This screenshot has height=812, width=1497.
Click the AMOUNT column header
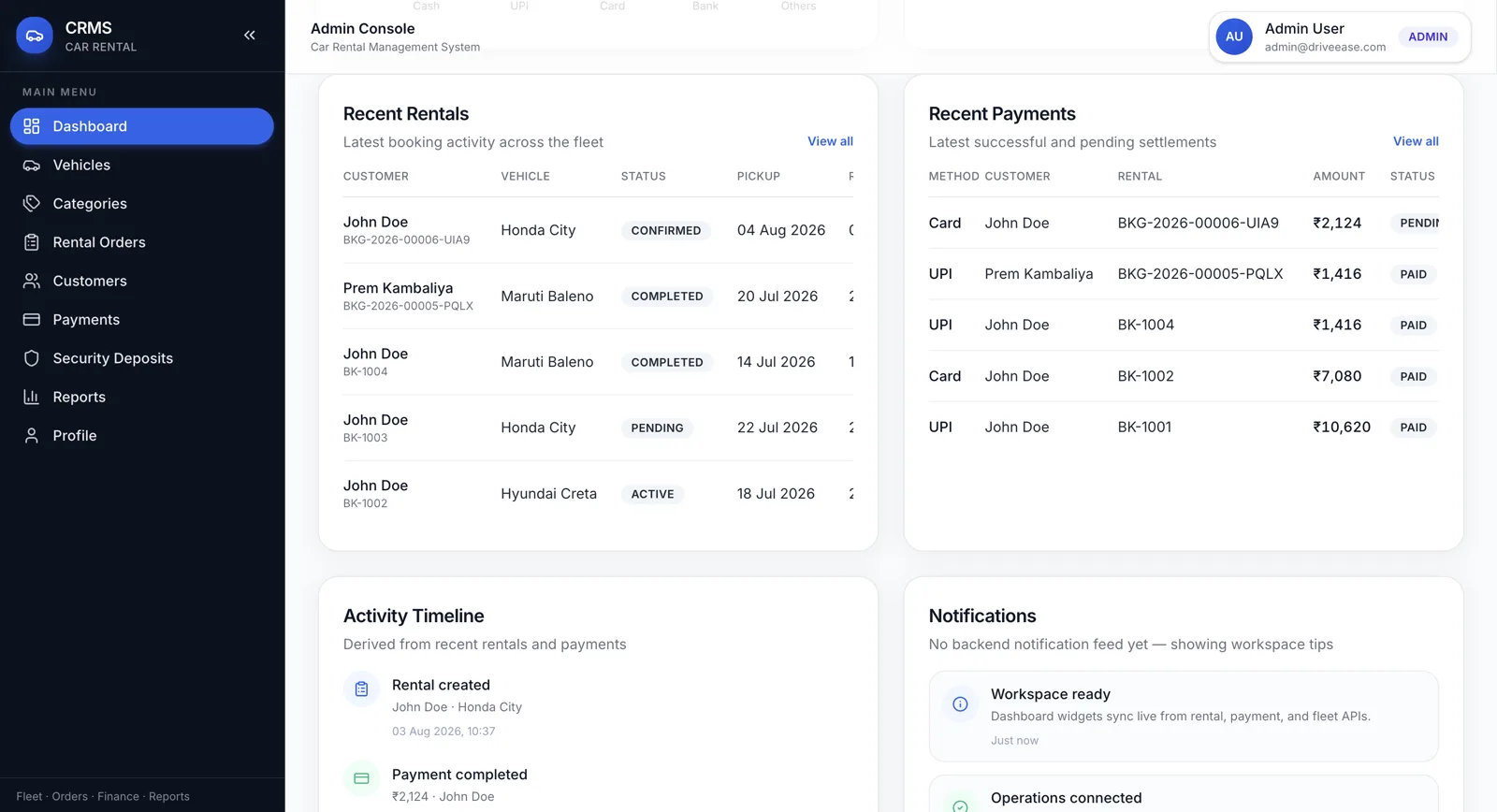pos(1339,176)
